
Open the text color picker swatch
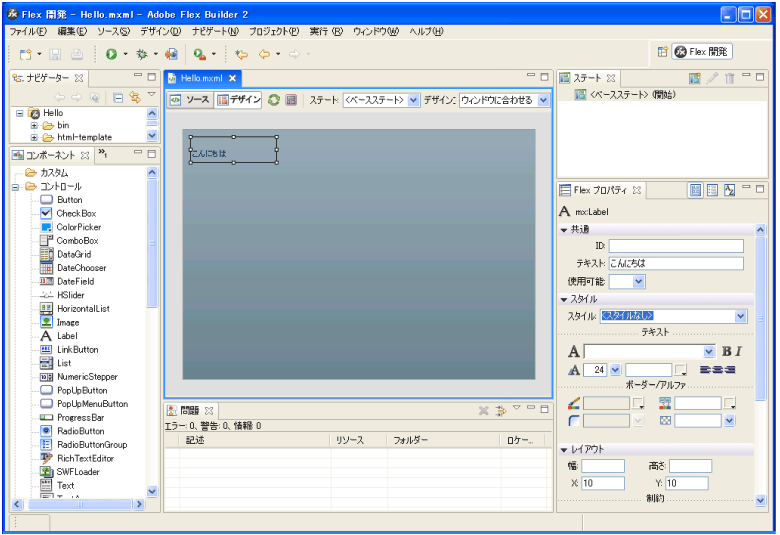tap(681, 370)
